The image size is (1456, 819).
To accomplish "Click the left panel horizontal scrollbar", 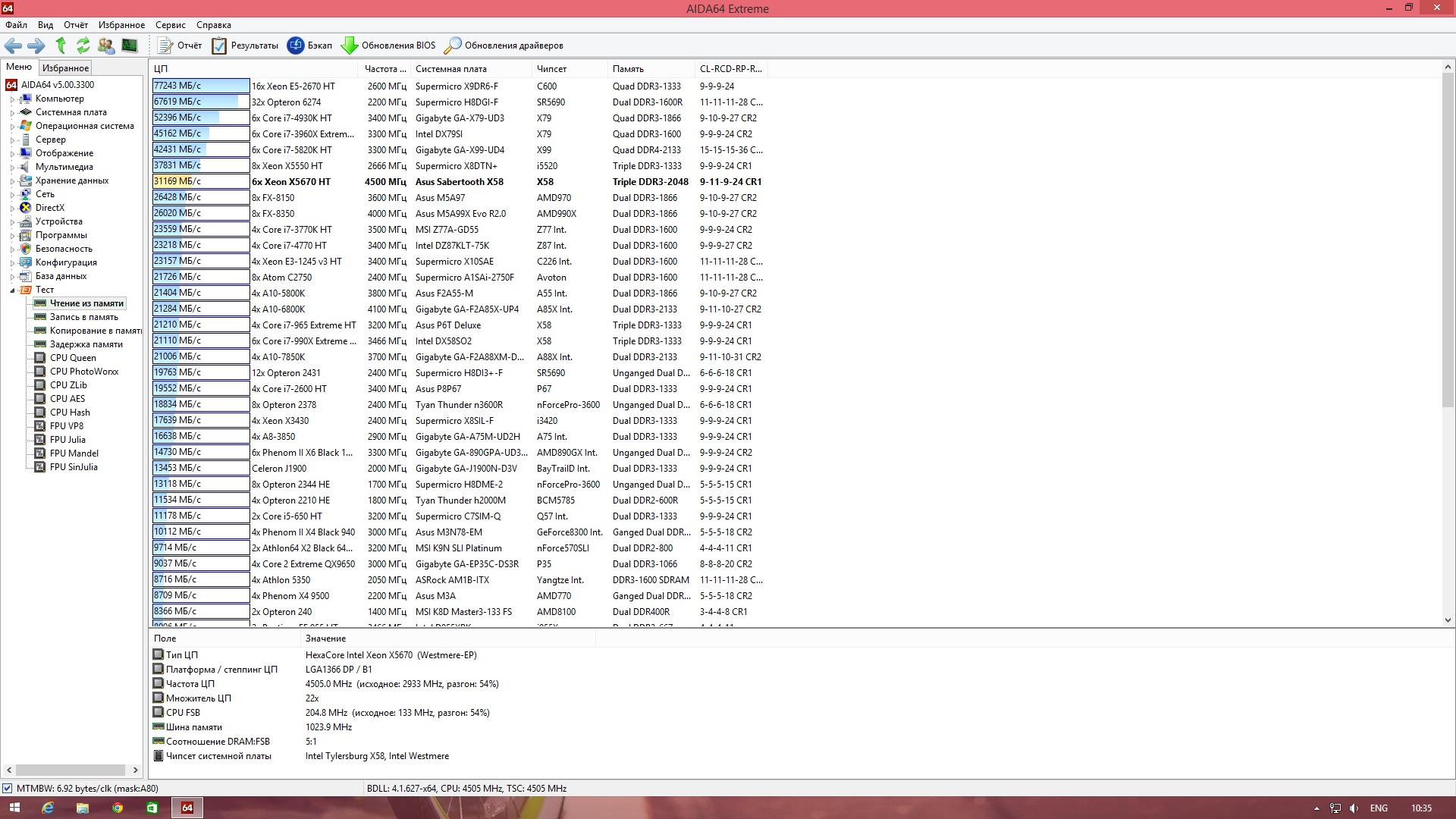I will pos(71,770).
